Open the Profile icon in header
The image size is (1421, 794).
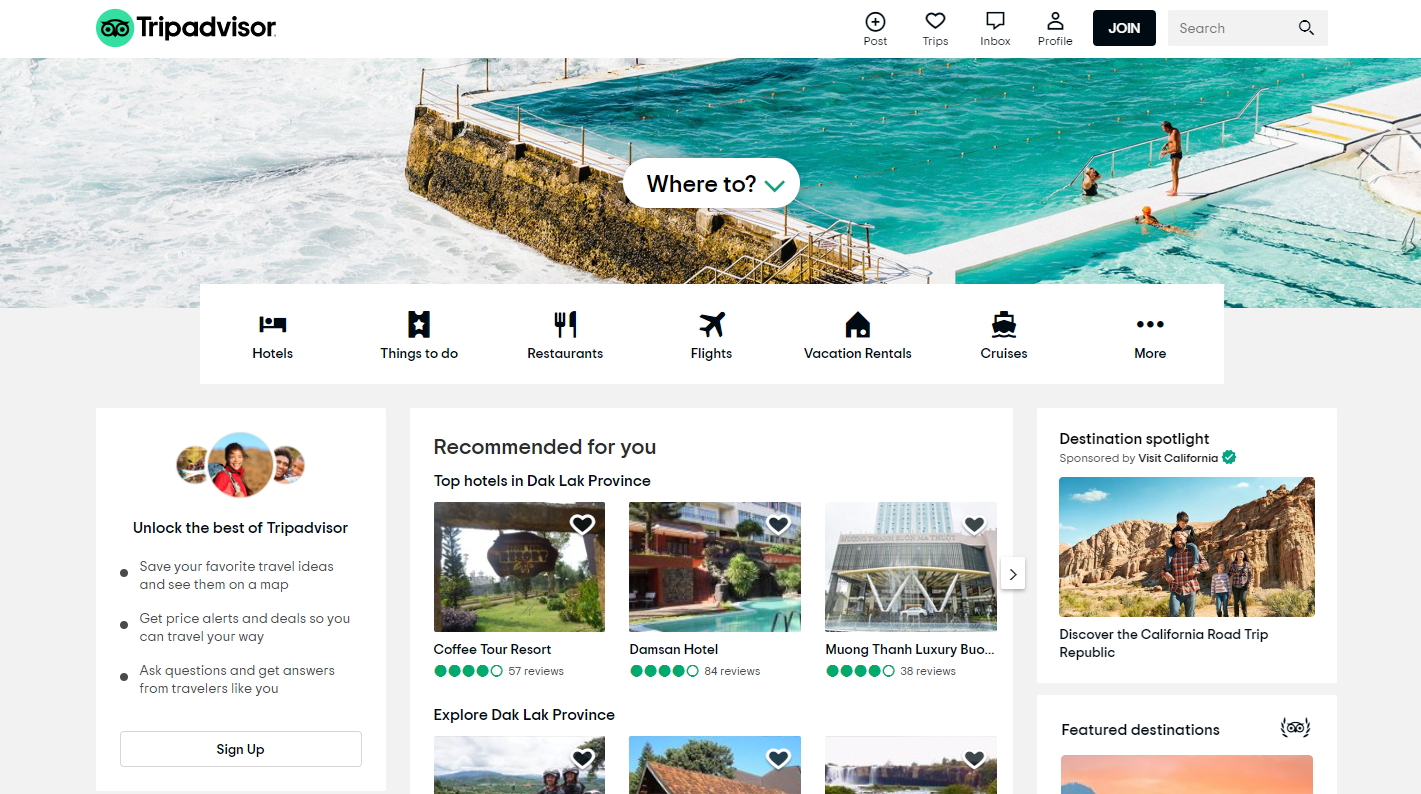tap(1055, 21)
